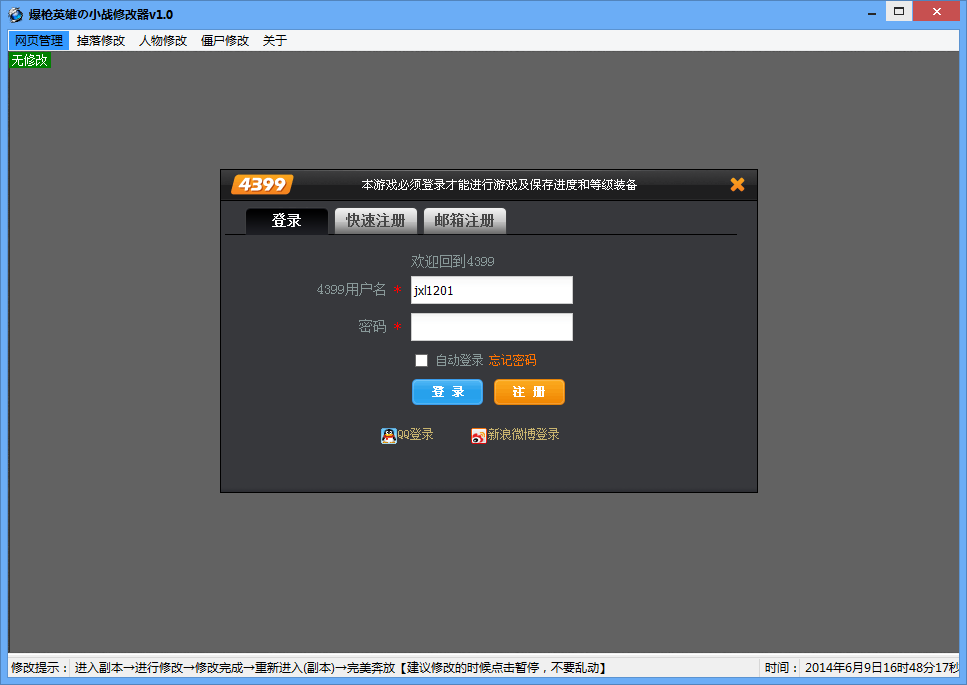Click the orange 4399 logo

coord(262,184)
